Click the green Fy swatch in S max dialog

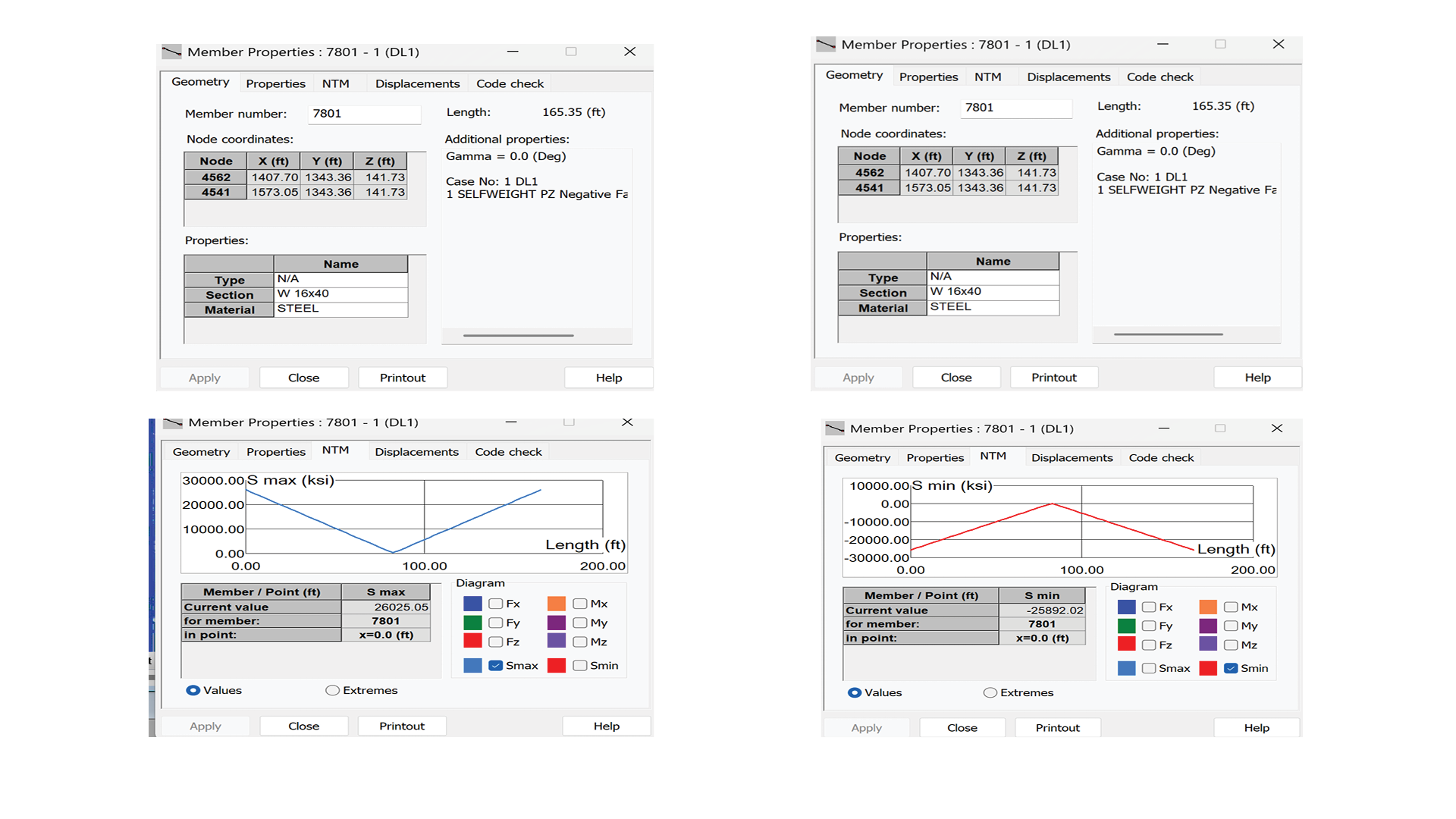pos(472,623)
